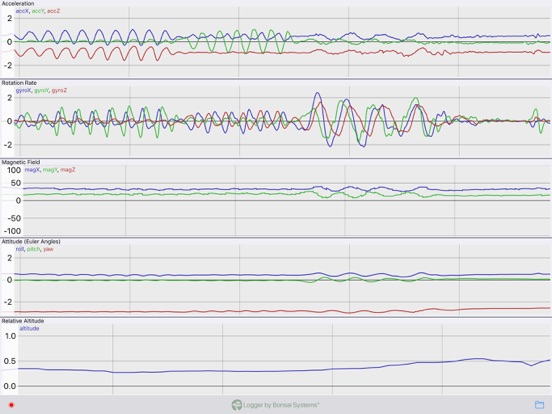Image resolution: width=552 pixels, height=414 pixels.
Task: Click the magX legend label
Action: pos(32,170)
